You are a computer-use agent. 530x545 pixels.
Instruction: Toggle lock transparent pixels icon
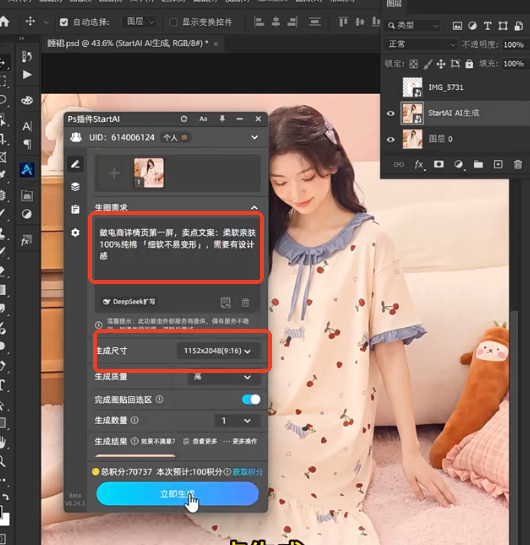click(414, 64)
